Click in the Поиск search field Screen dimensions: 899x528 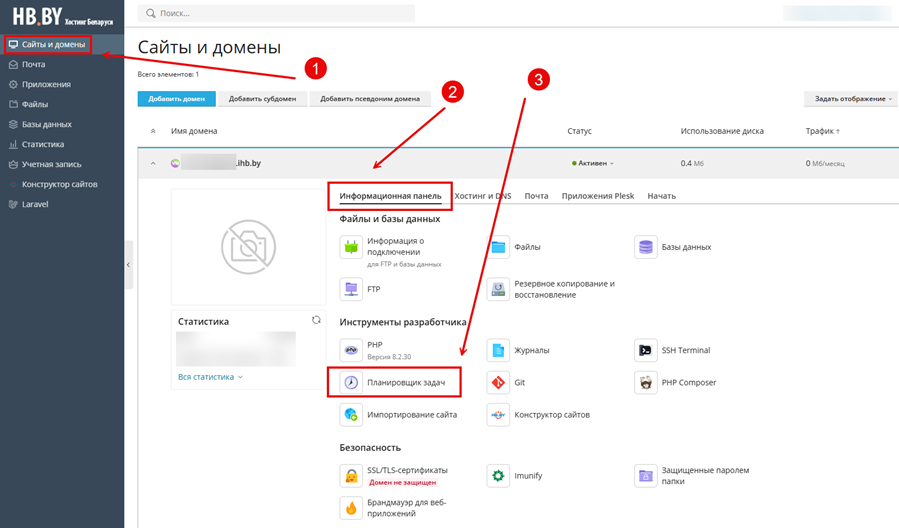click(280, 13)
